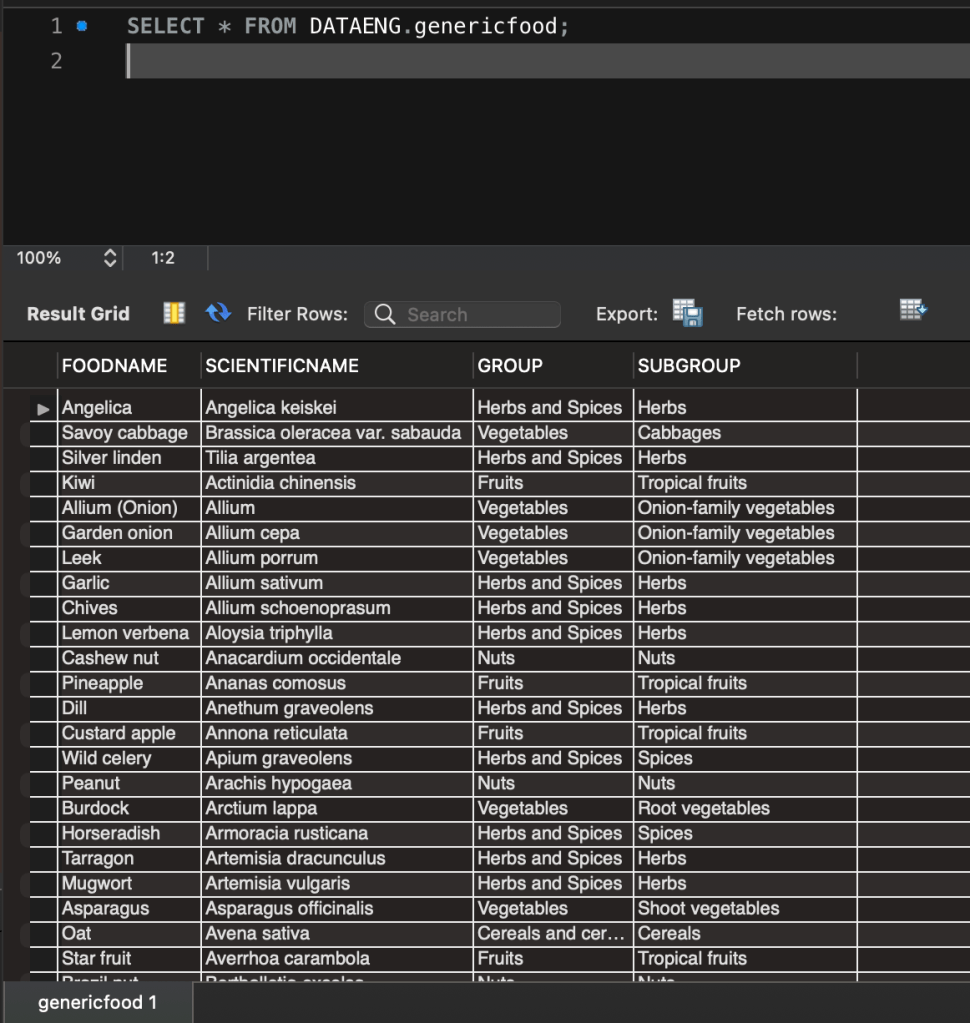
Task: Click the GROUP column header
Action: (510, 366)
